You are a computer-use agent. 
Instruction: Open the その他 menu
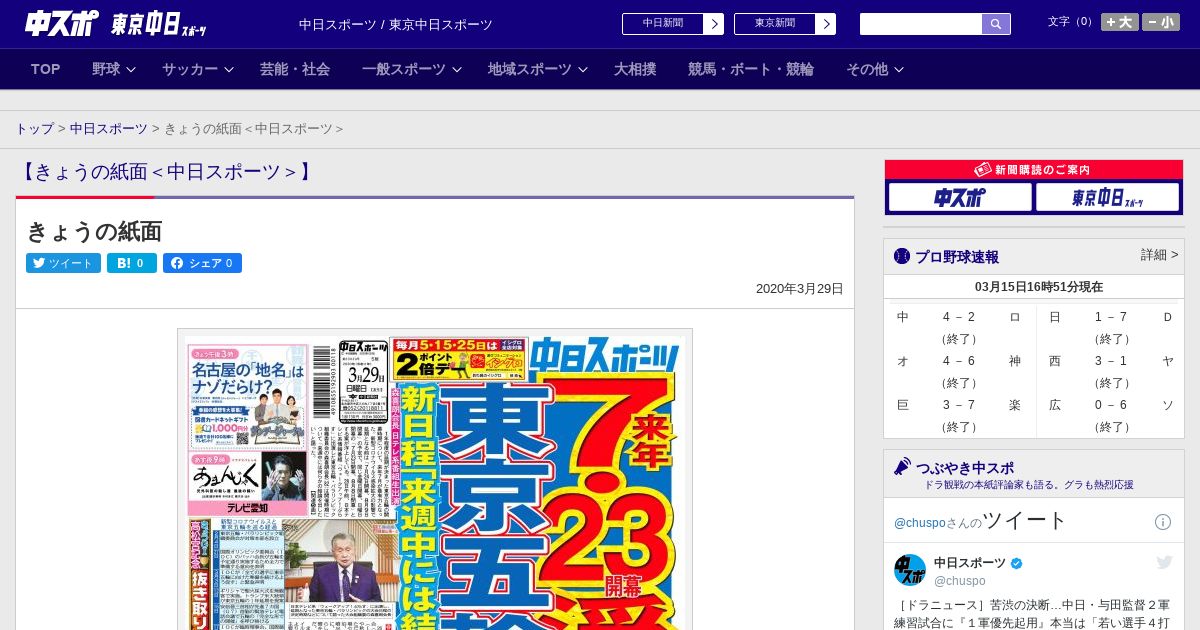867,69
